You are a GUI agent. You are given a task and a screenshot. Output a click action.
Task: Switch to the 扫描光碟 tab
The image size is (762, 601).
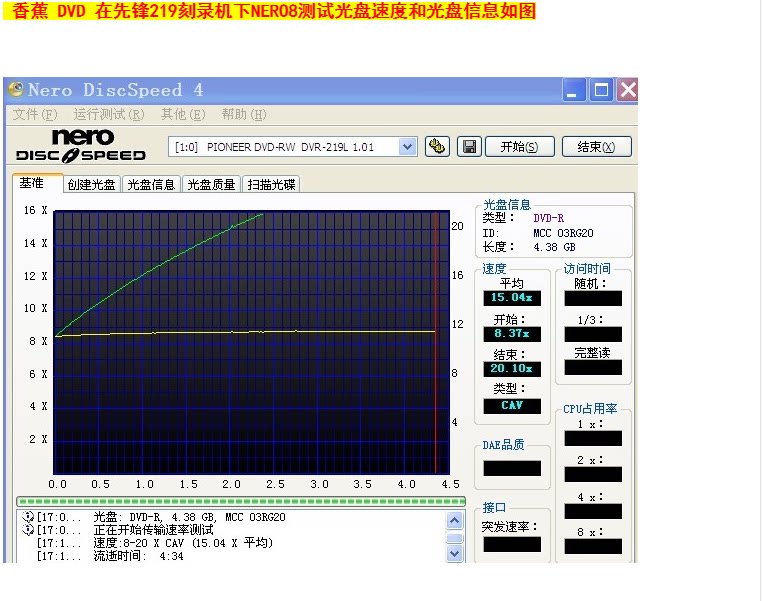[x=271, y=185]
